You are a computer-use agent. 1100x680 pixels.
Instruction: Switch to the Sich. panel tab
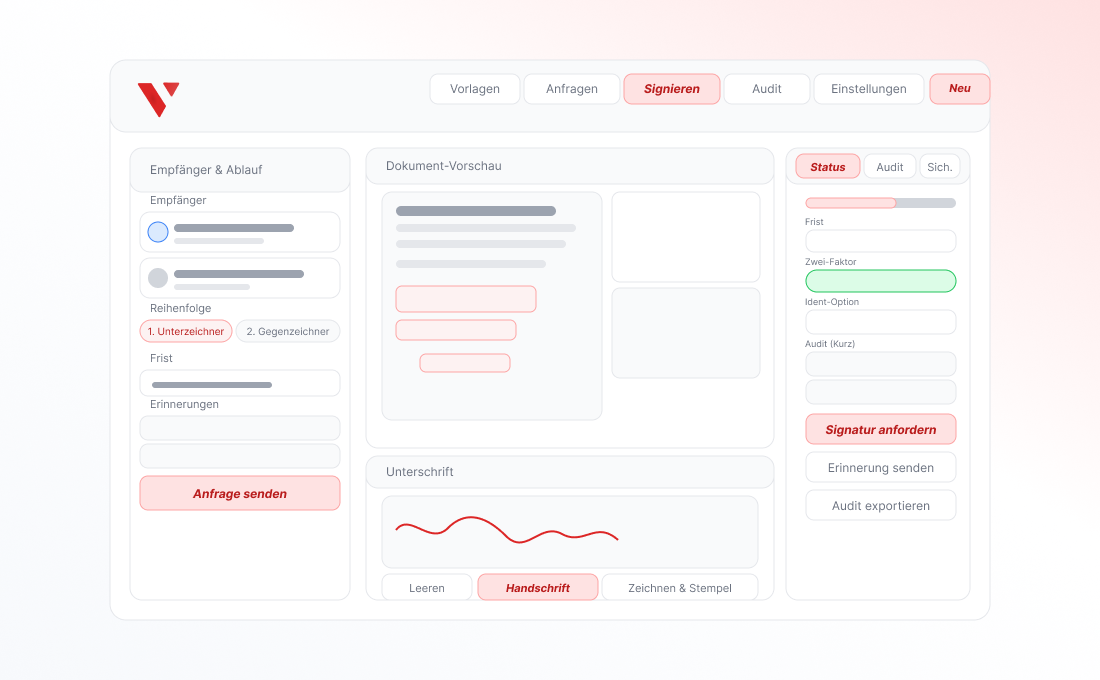[x=940, y=167]
